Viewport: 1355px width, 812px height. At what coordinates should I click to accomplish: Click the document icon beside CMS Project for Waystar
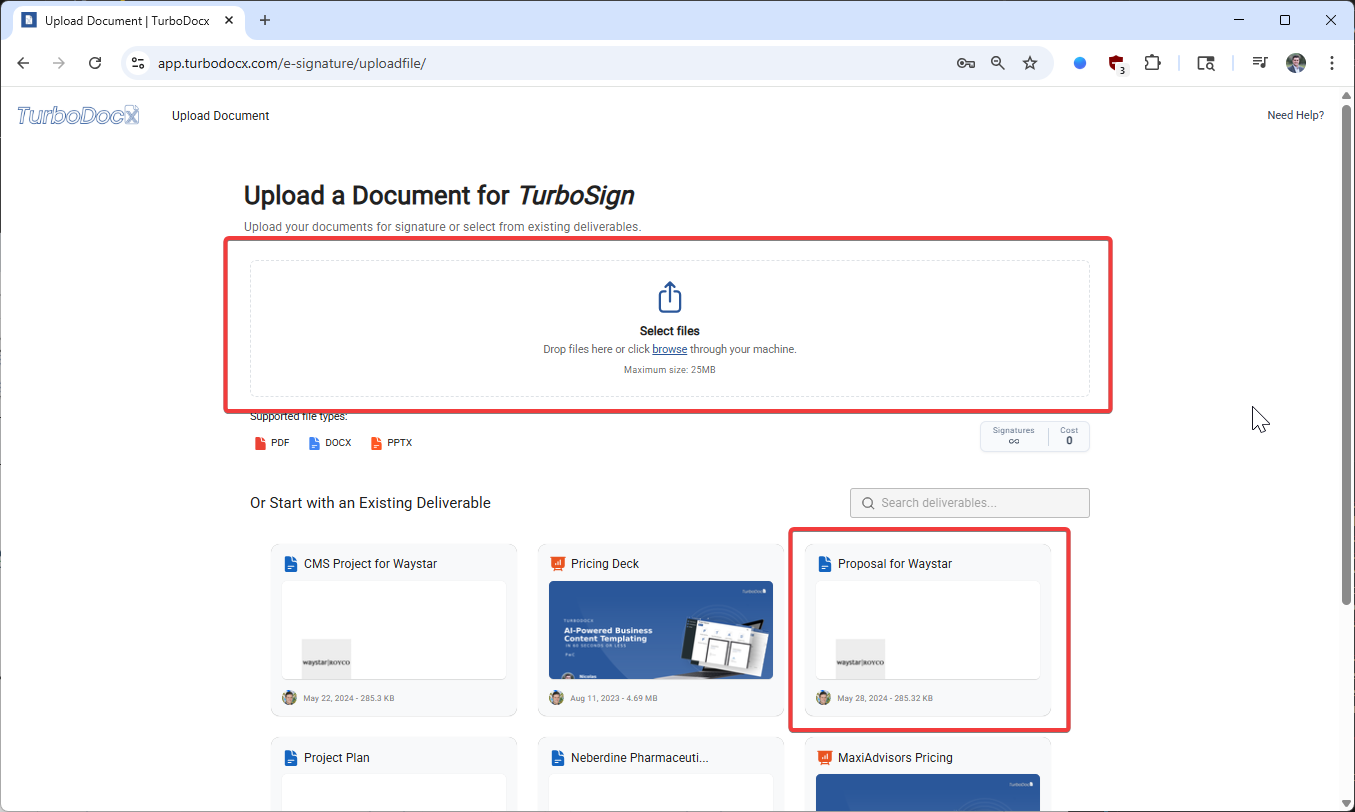(291, 564)
